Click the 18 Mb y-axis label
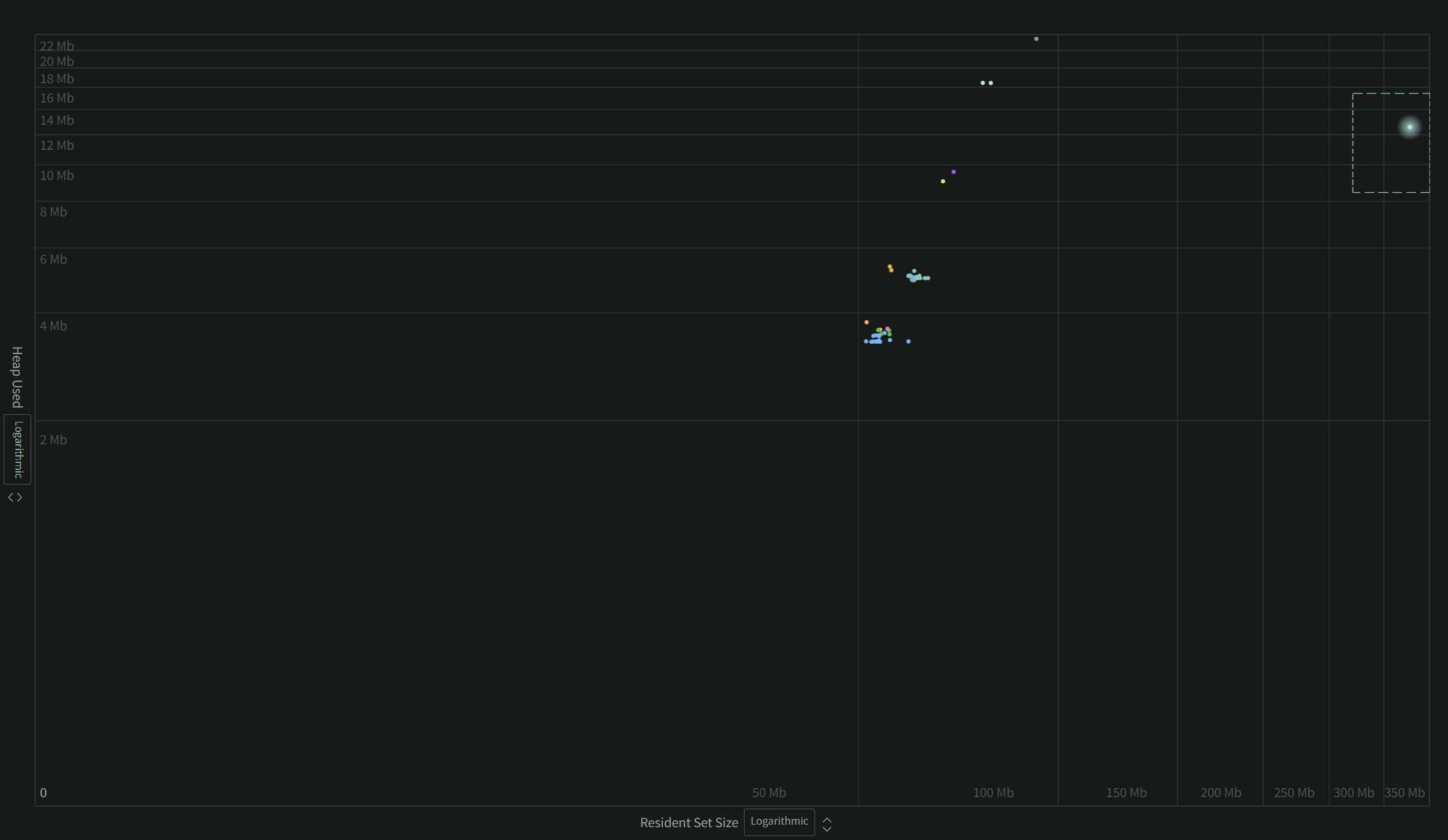This screenshot has height=840, width=1448. click(x=57, y=79)
